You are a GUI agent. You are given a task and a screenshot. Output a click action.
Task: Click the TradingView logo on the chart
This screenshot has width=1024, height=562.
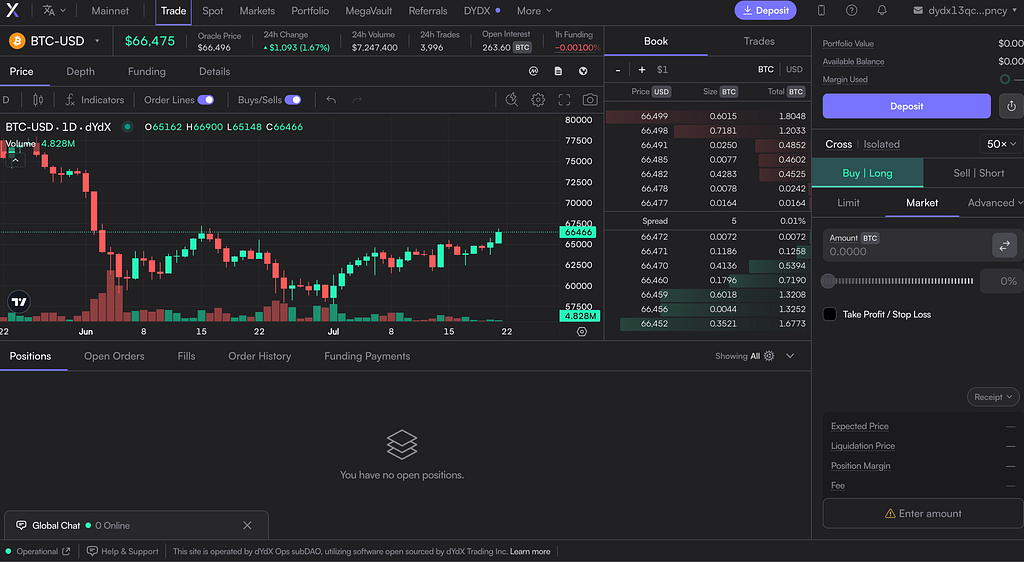tap(19, 302)
